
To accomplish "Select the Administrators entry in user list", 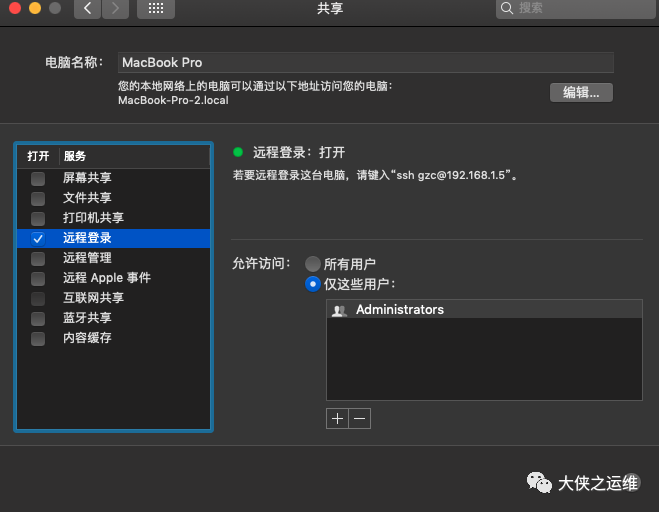I will pos(484,309).
